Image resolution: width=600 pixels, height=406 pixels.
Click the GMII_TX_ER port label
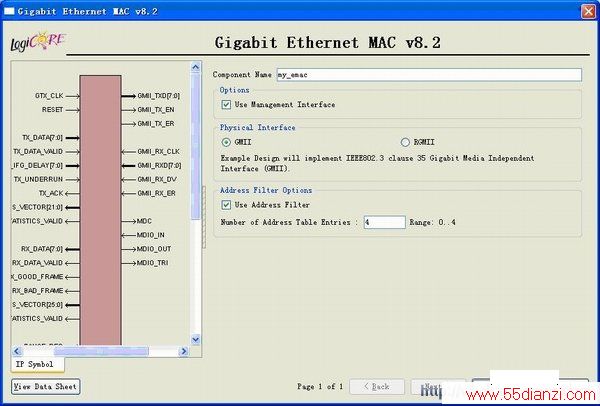point(156,124)
